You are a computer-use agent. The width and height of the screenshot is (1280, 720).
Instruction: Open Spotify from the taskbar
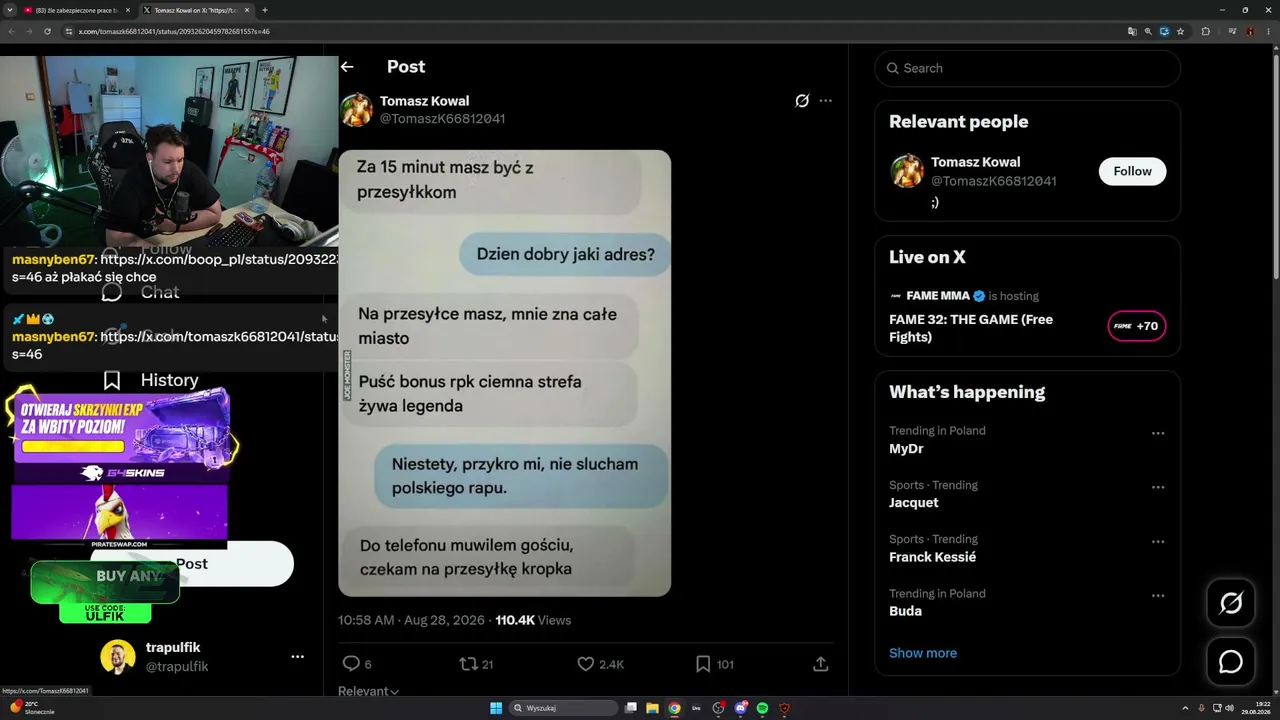pos(762,708)
